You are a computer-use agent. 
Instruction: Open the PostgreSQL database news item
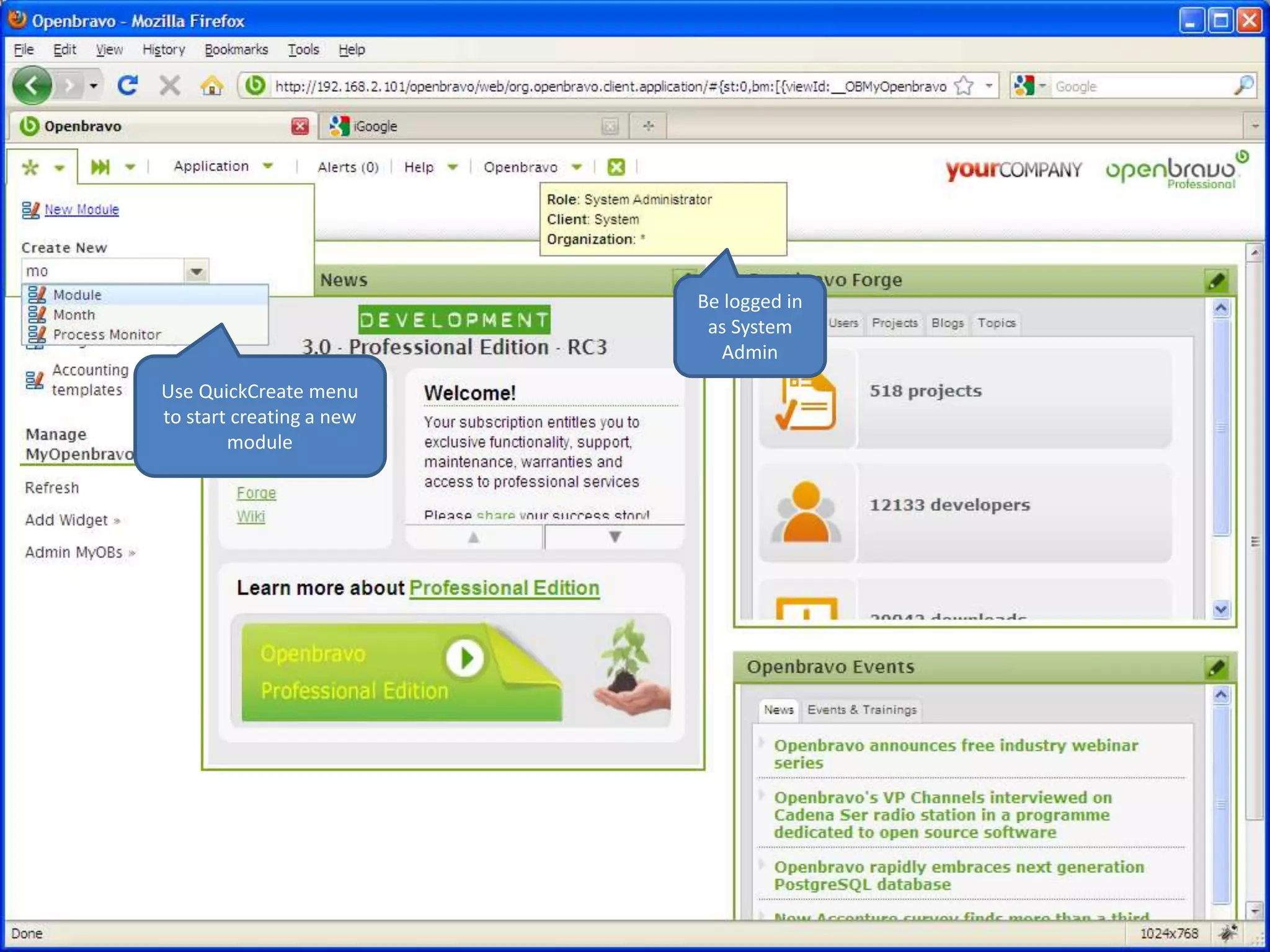coord(959,875)
